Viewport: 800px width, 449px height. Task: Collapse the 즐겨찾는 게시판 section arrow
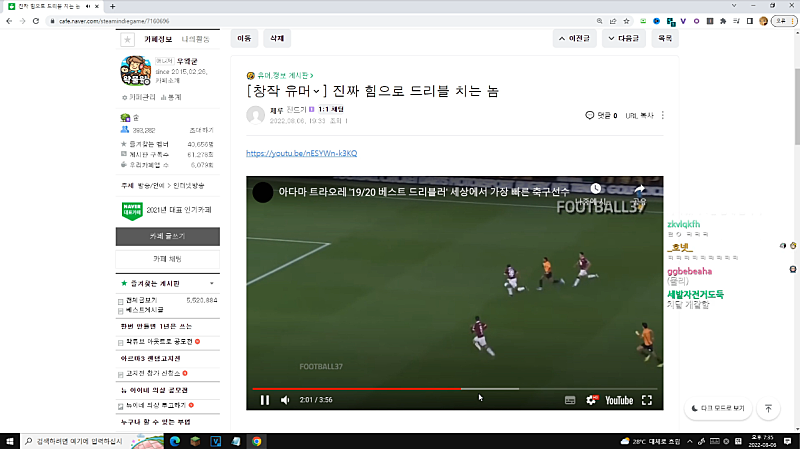click(212, 283)
